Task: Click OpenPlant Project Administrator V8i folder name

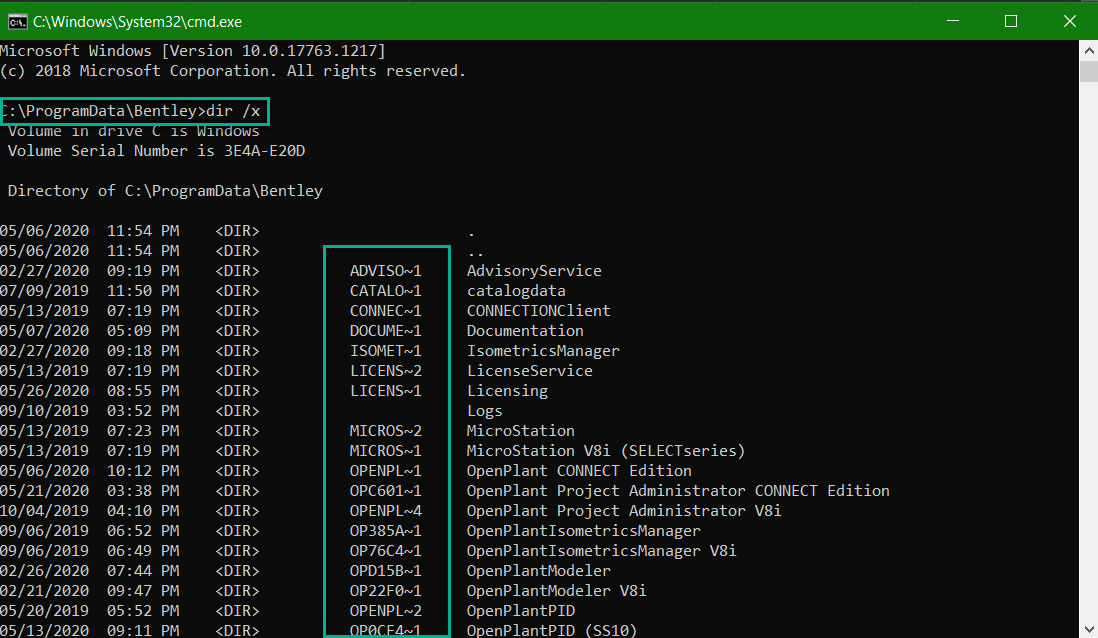Action: 624,511
